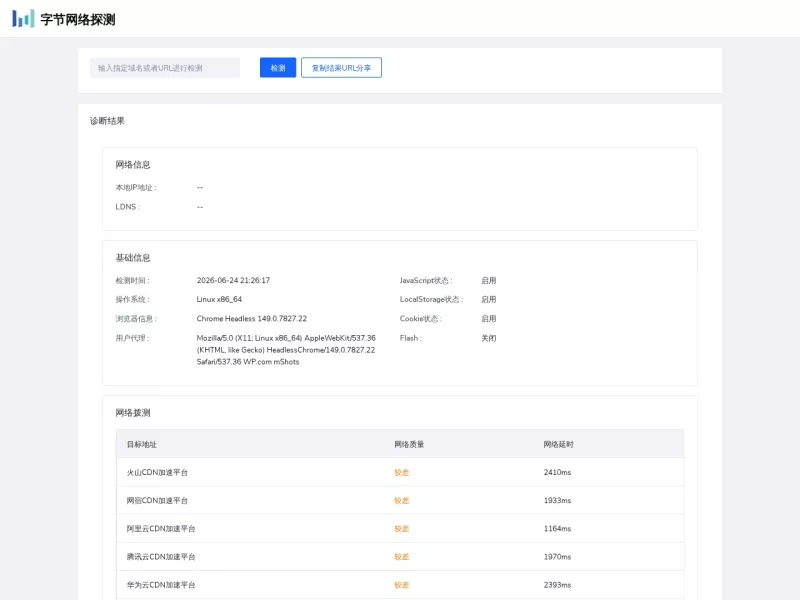Focus the domain or URL input field

coord(165,68)
